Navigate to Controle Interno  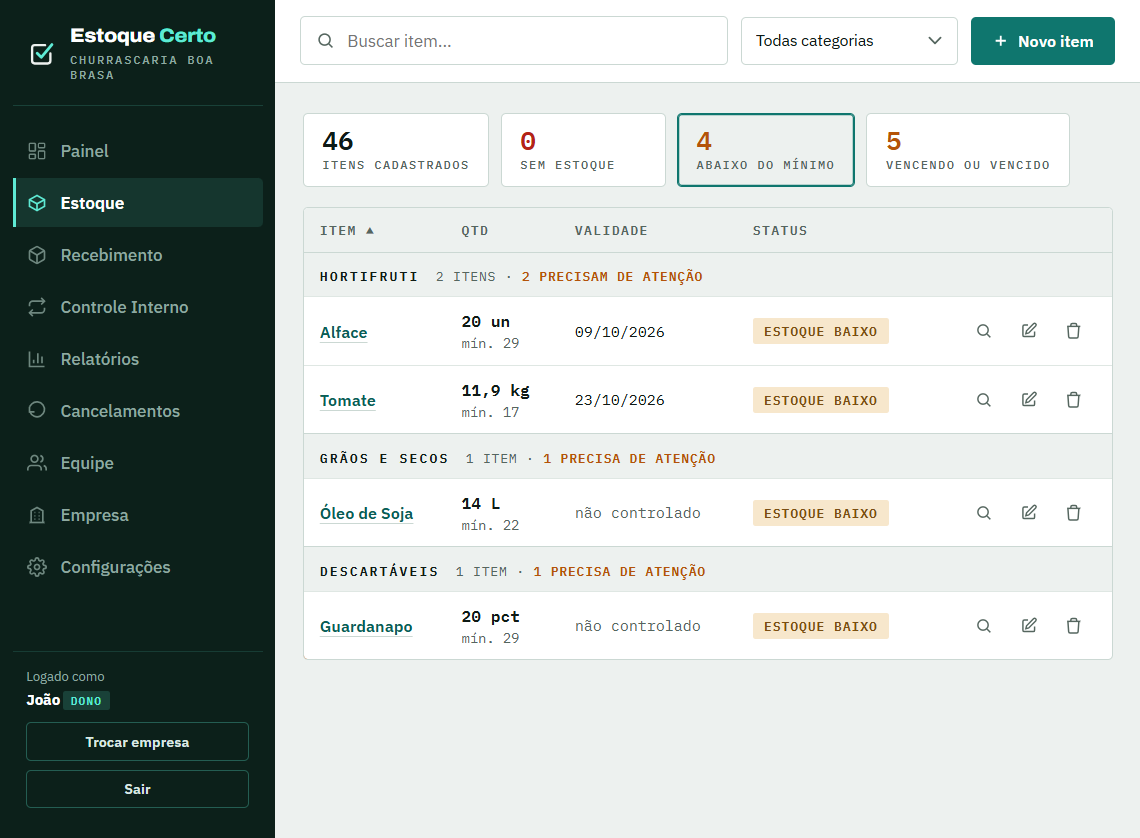point(138,307)
